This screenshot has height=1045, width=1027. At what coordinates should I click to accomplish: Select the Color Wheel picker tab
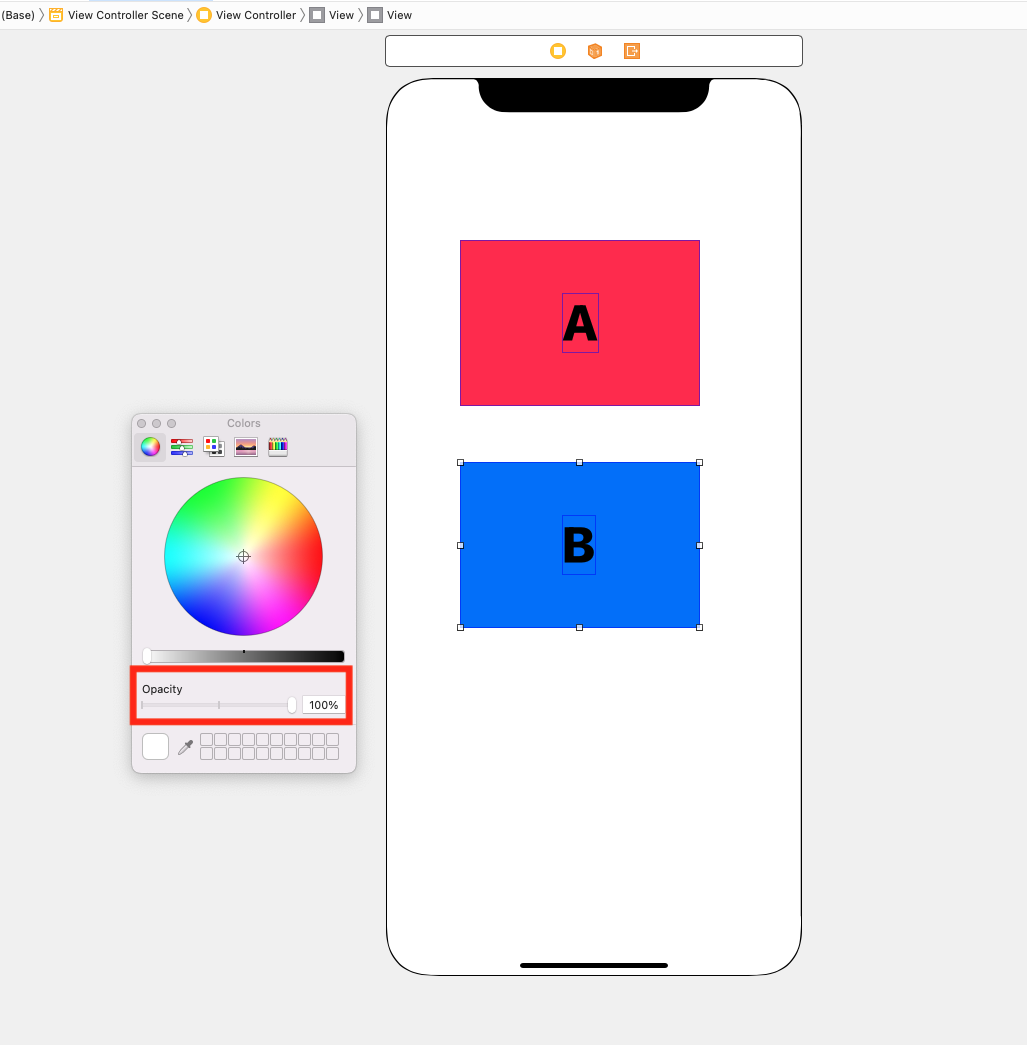tap(150, 447)
